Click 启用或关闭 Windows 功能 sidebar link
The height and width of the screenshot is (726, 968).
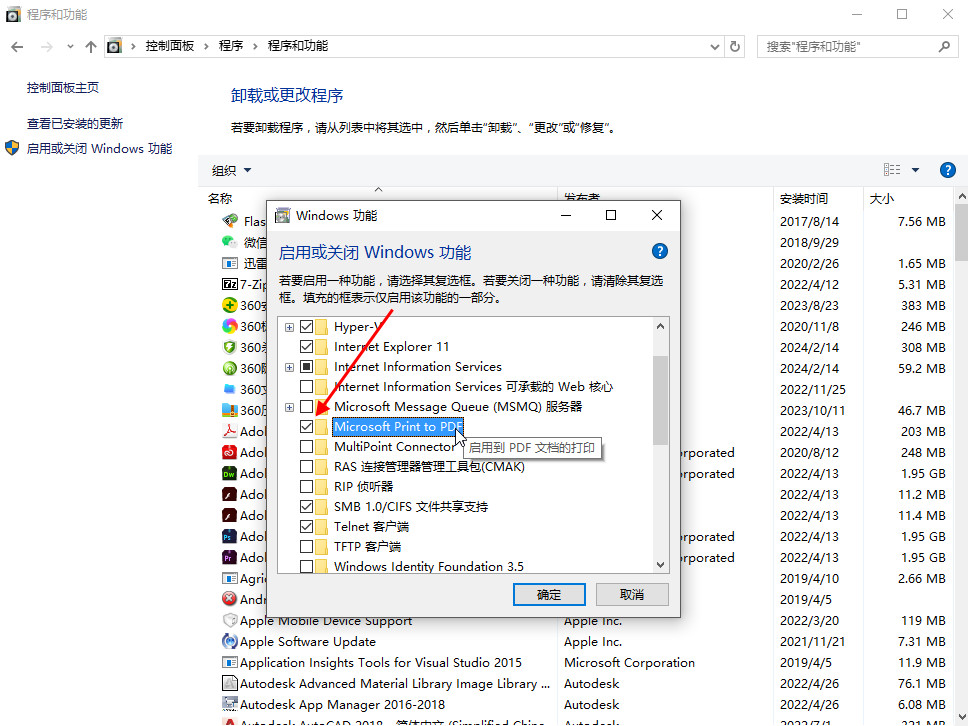coord(99,149)
